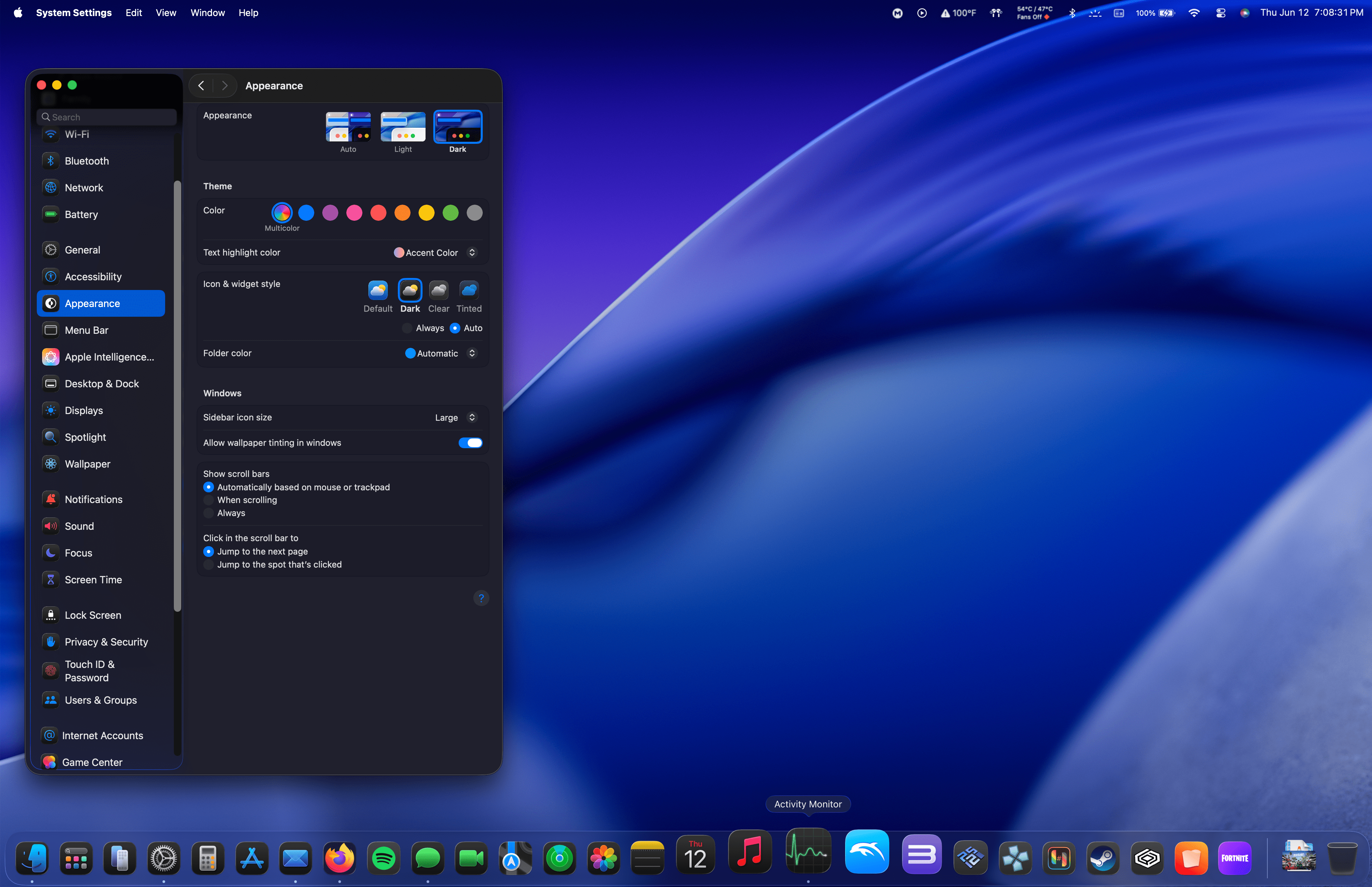Image resolution: width=1372 pixels, height=887 pixels.
Task: Open Screen Time settings in sidebar
Action: point(101,580)
